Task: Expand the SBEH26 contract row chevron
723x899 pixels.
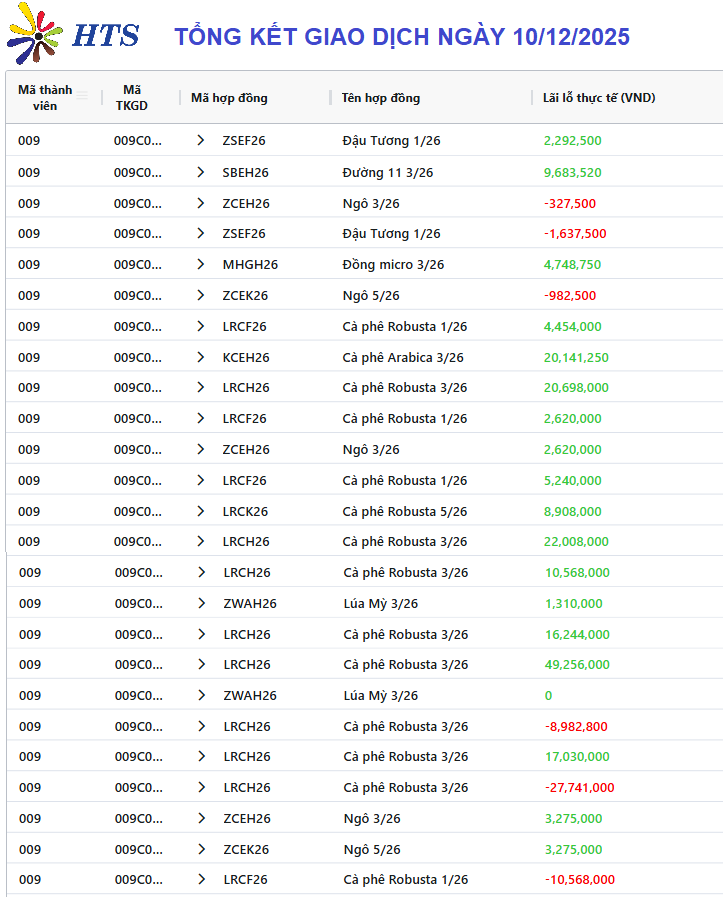Action: [x=201, y=173]
